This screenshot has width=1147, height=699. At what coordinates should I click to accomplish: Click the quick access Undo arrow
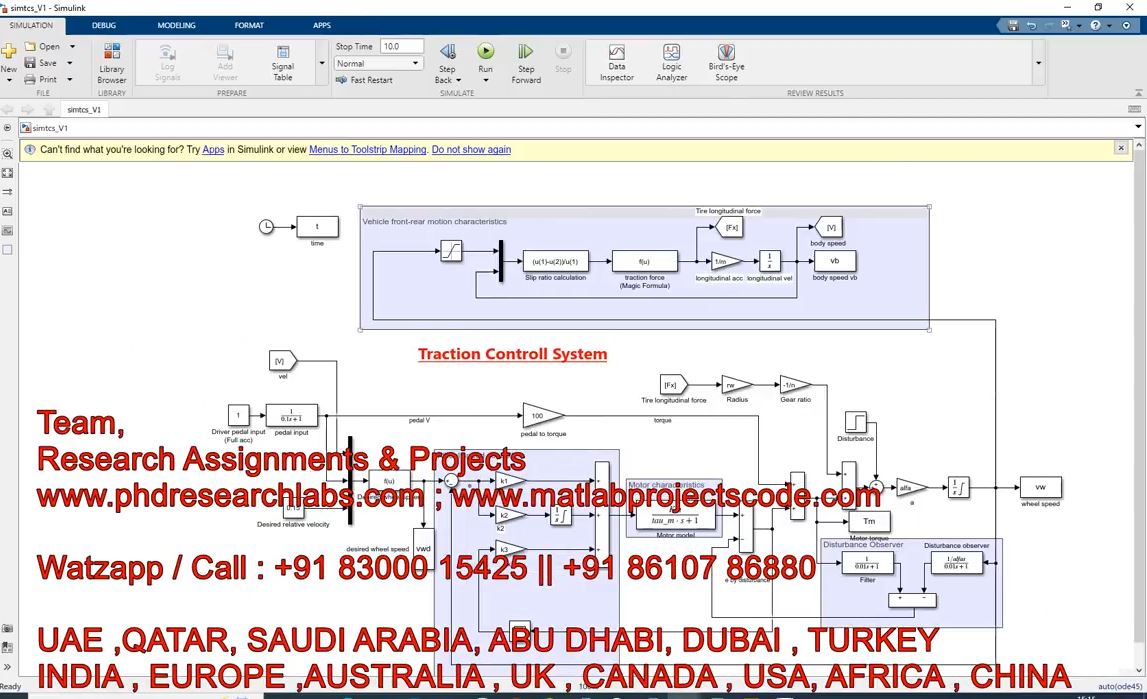tap(1031, 25)
